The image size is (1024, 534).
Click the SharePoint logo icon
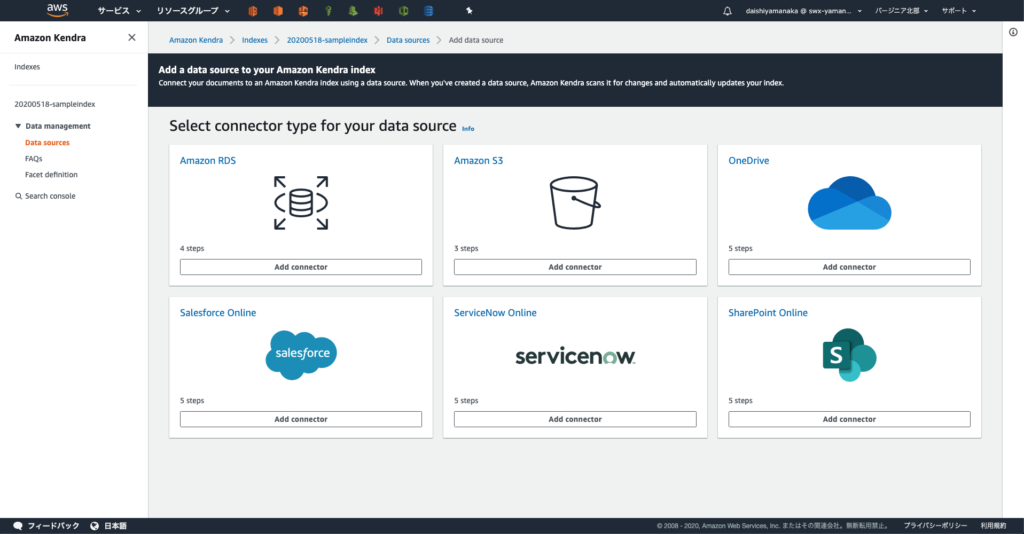click(849, 355)
